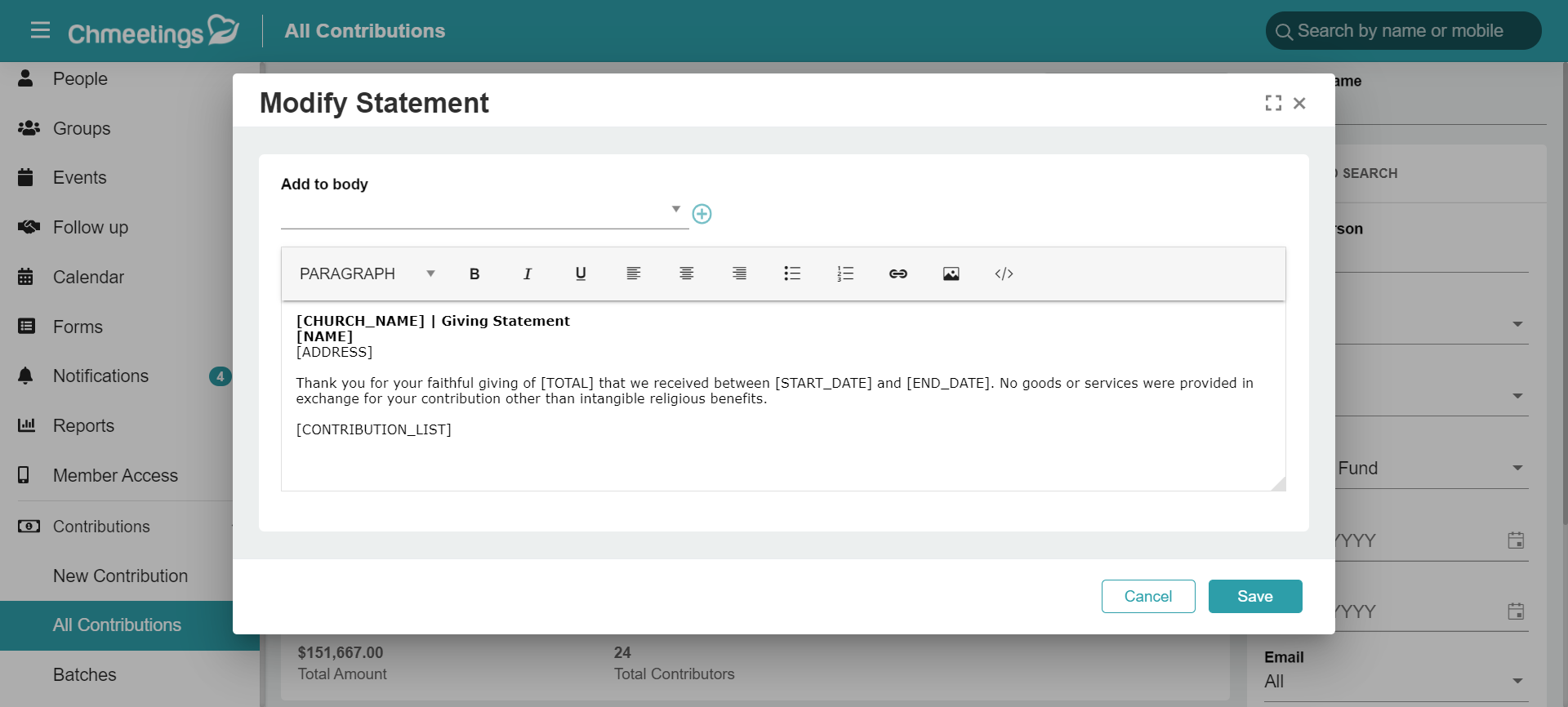Click the People person icon

pos(25,78)
